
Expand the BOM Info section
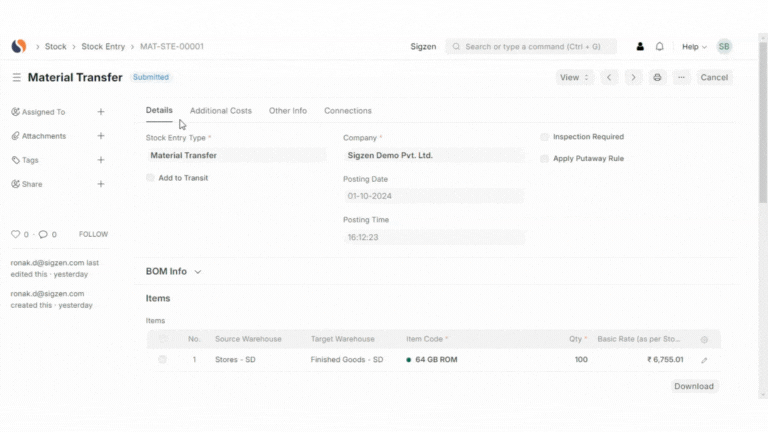click(174, 271)
